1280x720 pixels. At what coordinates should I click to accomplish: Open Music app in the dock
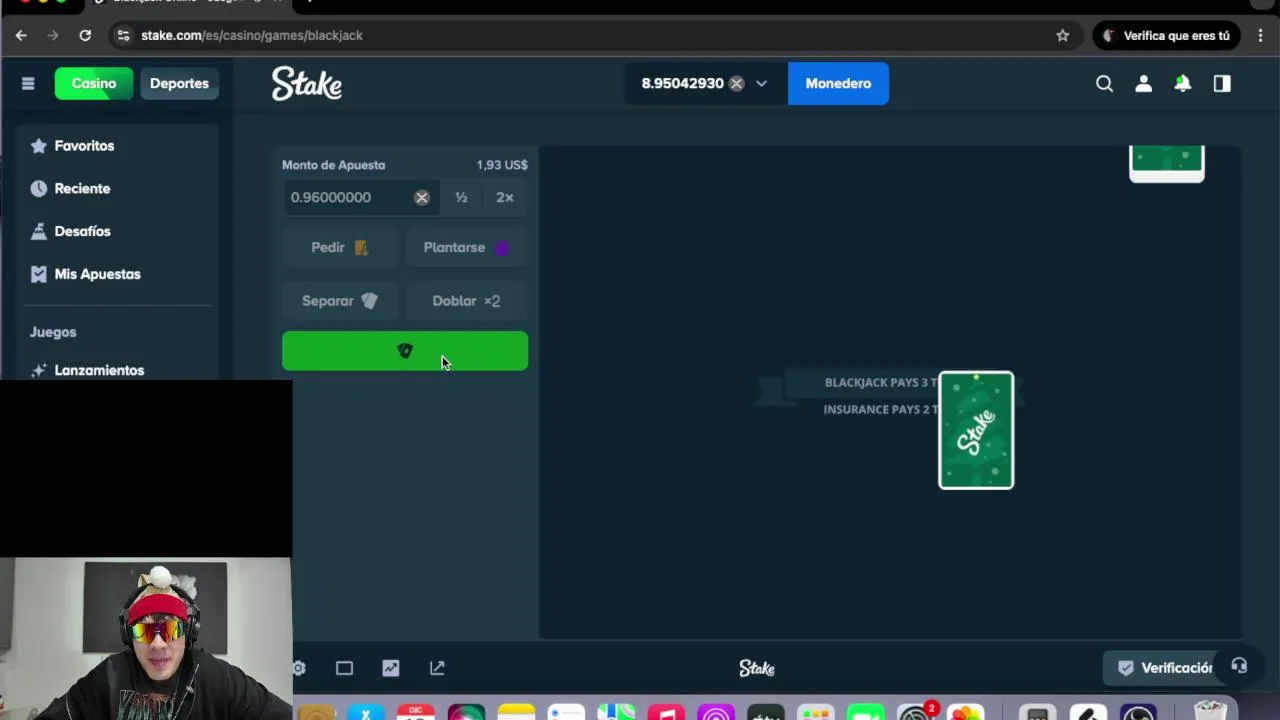click(666, 711)
